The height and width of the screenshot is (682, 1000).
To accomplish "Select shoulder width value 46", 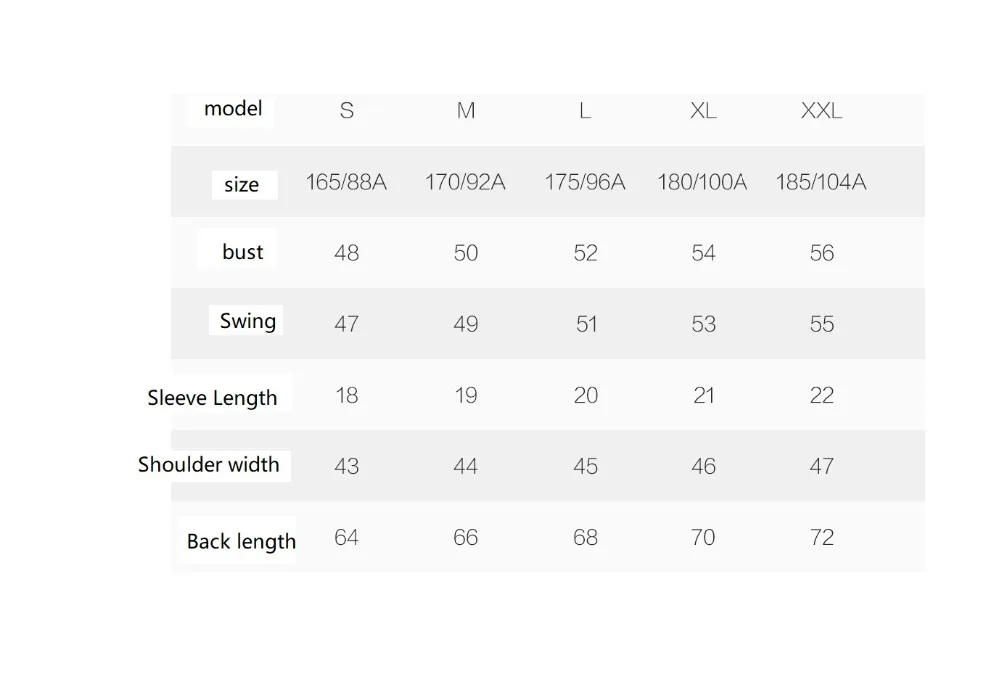I will click(703, 466).
